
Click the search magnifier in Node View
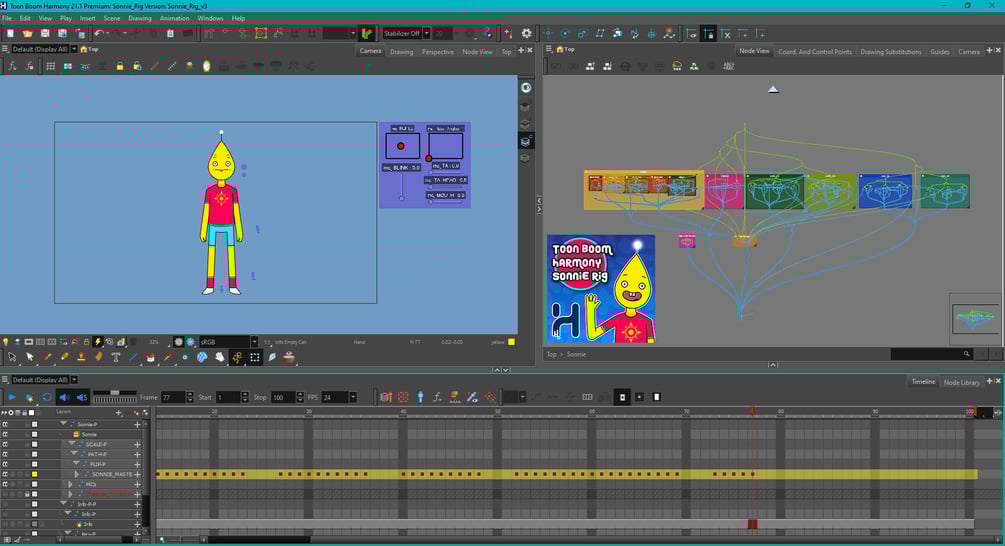[967, 354]
